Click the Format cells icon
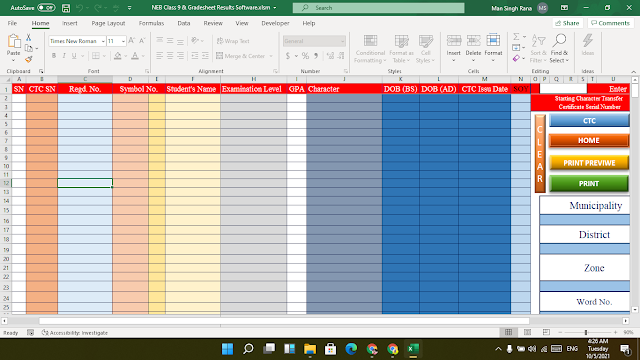640x360 pixels. (x=493, y=40)
